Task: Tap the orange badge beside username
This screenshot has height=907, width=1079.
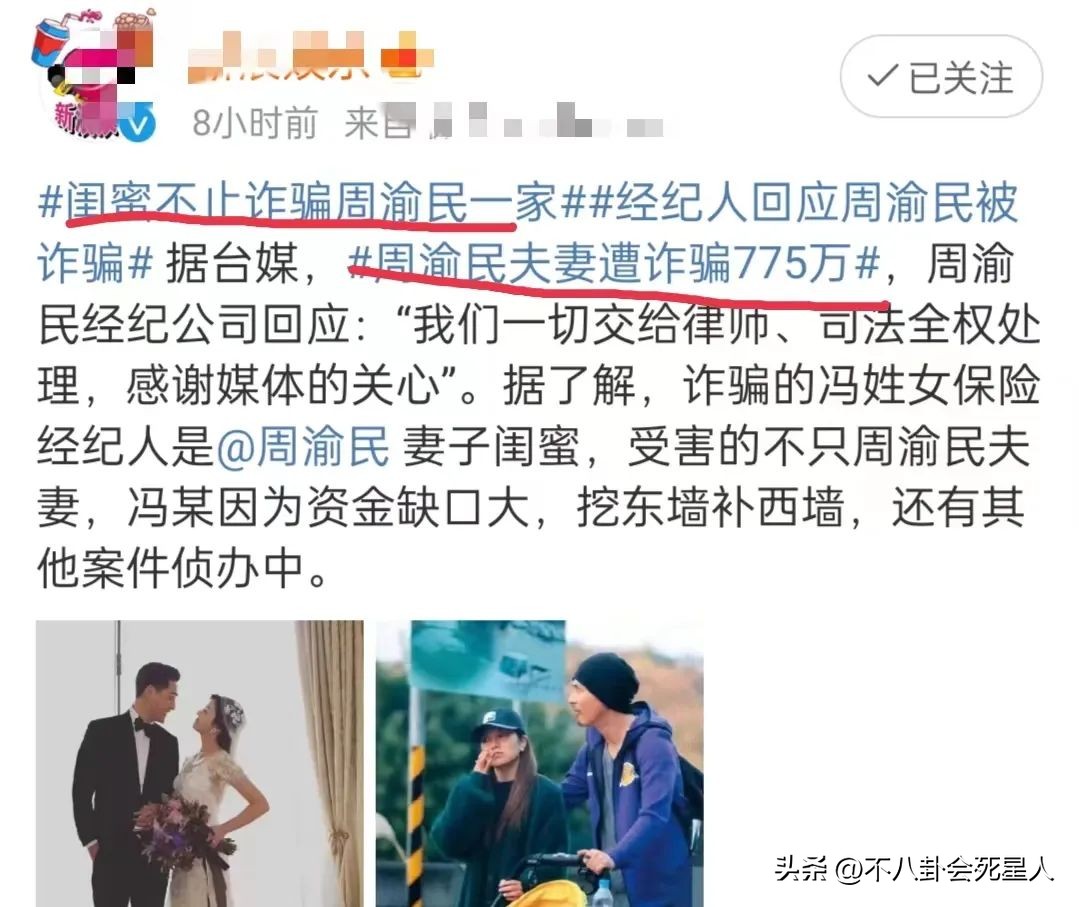Action: (x=407, y=55)
